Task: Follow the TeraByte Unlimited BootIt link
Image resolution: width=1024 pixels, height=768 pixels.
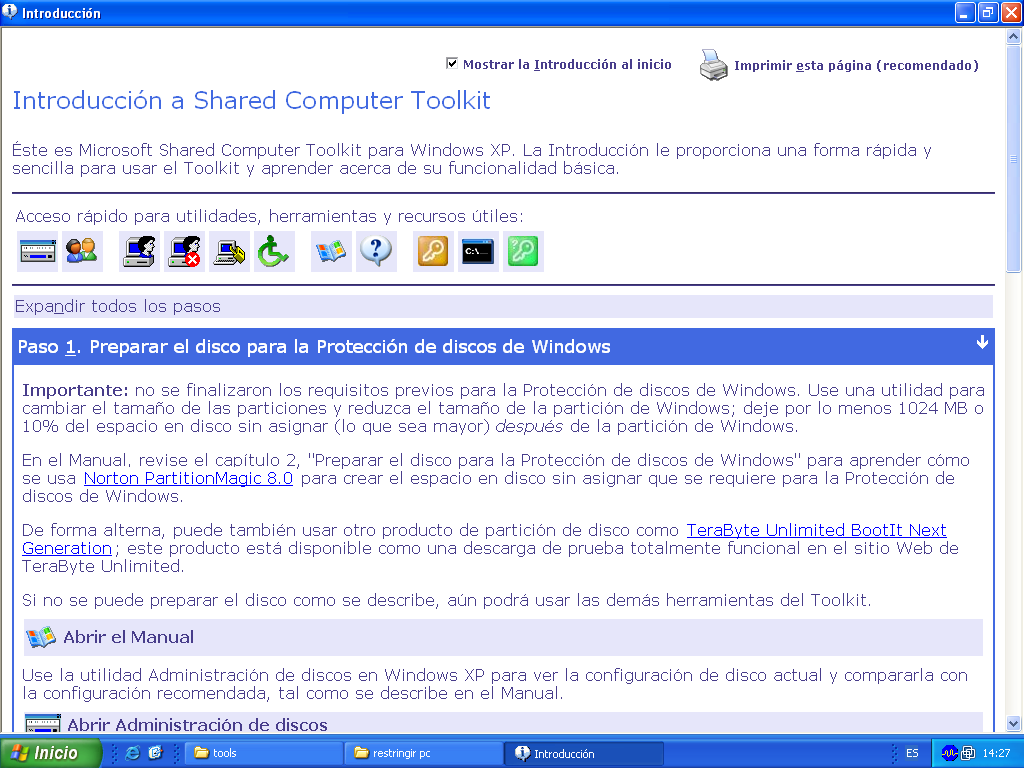Action: (x=815, y=530)
